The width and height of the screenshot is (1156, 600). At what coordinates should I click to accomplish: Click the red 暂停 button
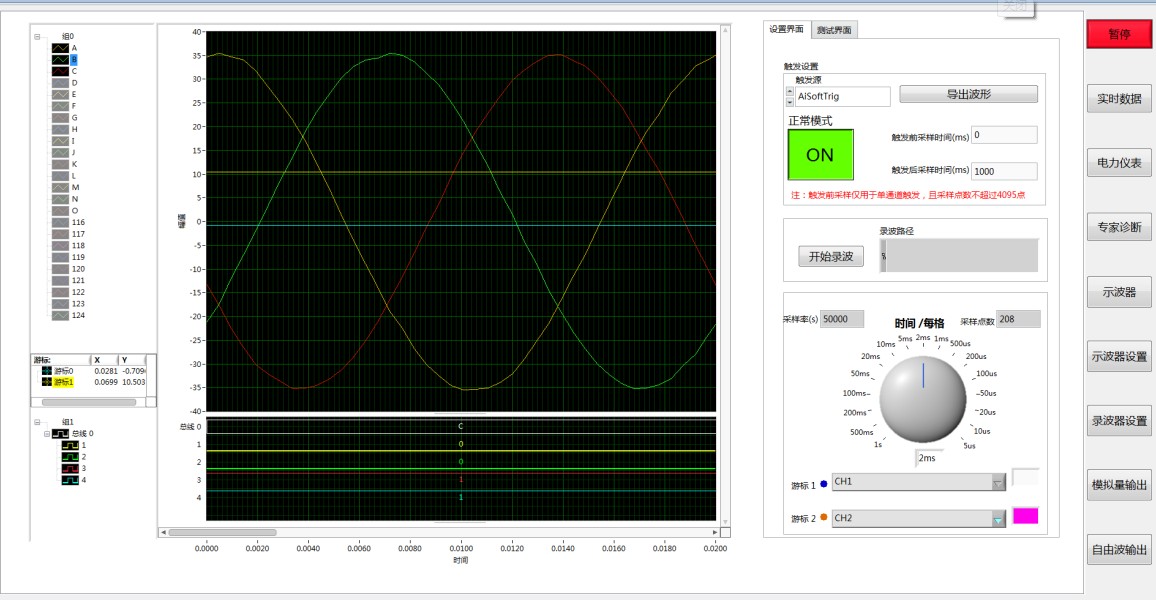coord(1119,34)
